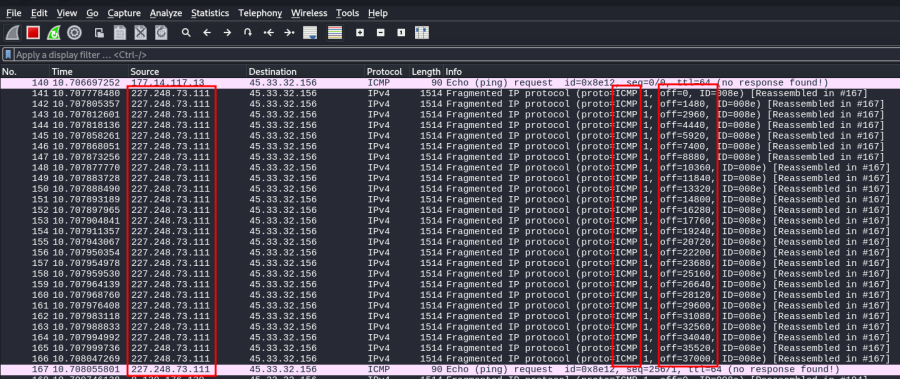Select source address 177.14.117.13
This screenshot has height=379, width=900.
168,83
